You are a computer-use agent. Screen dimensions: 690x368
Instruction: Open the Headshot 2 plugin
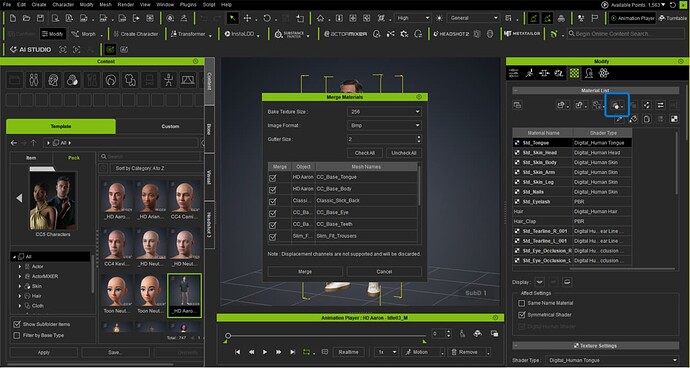451,34
